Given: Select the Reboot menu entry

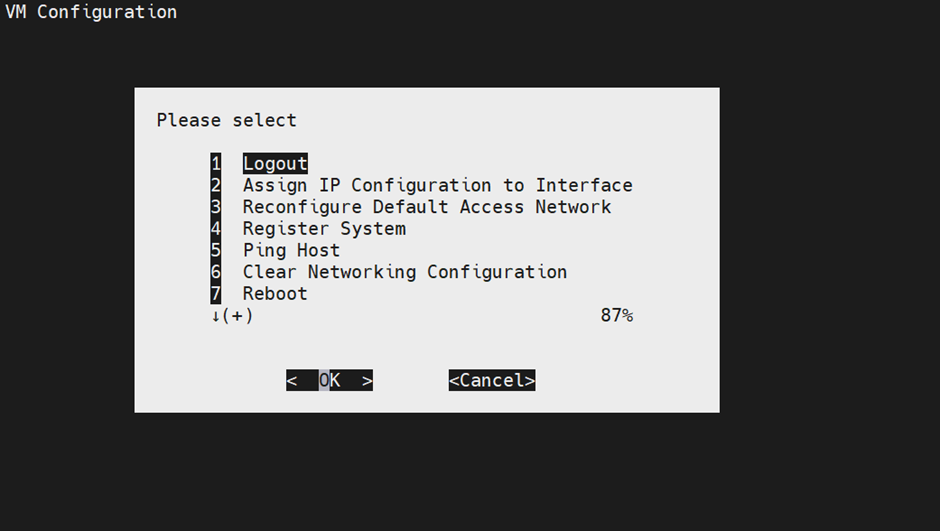Looking at the screenshot, I should pos(275,294).
